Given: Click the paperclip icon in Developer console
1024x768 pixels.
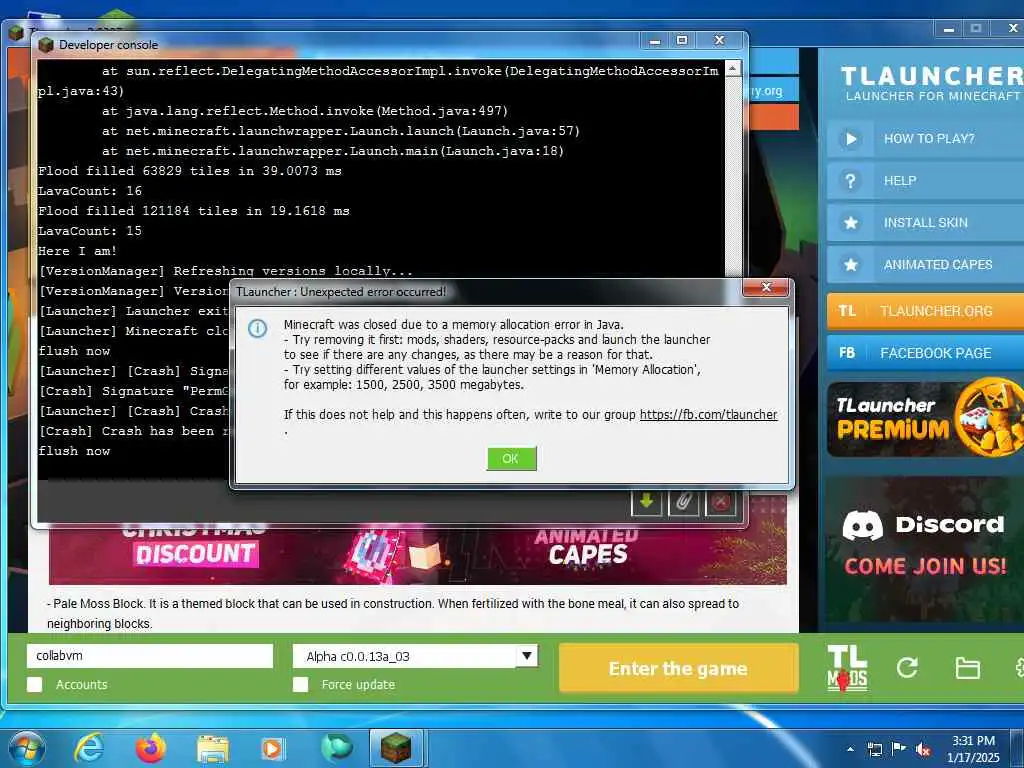Looking at the screenshot, I should click(684, 502).
